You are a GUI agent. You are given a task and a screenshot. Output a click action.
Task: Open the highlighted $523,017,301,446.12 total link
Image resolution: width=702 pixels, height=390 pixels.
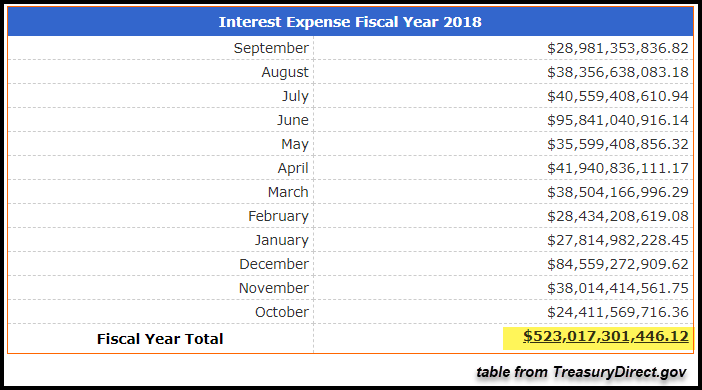(606, 336)
